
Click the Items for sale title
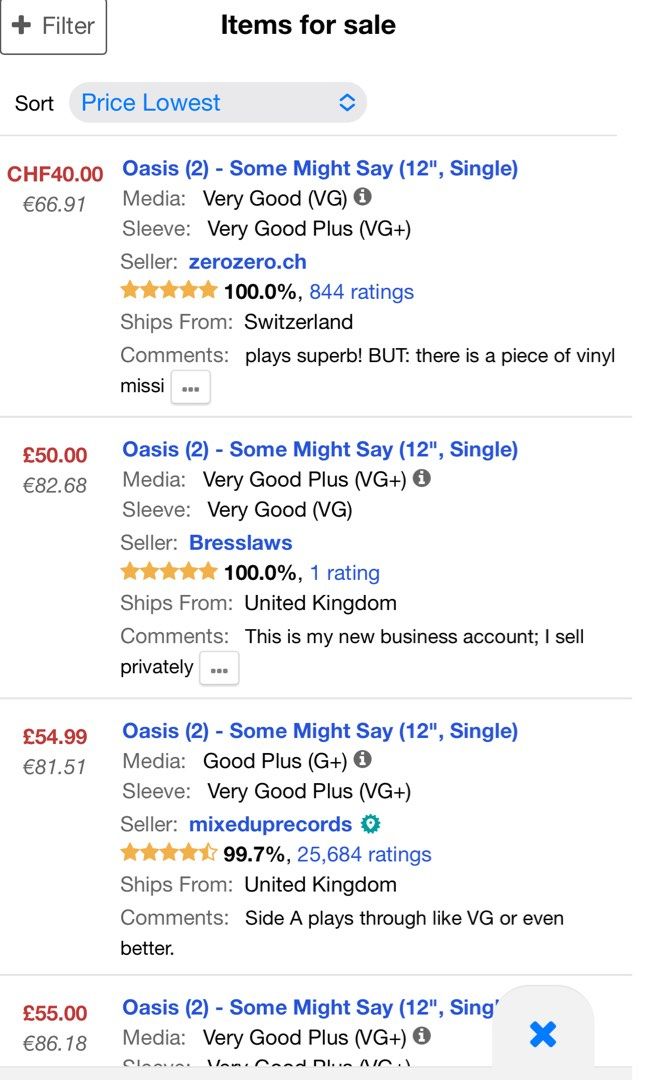(x=308, y=24)
